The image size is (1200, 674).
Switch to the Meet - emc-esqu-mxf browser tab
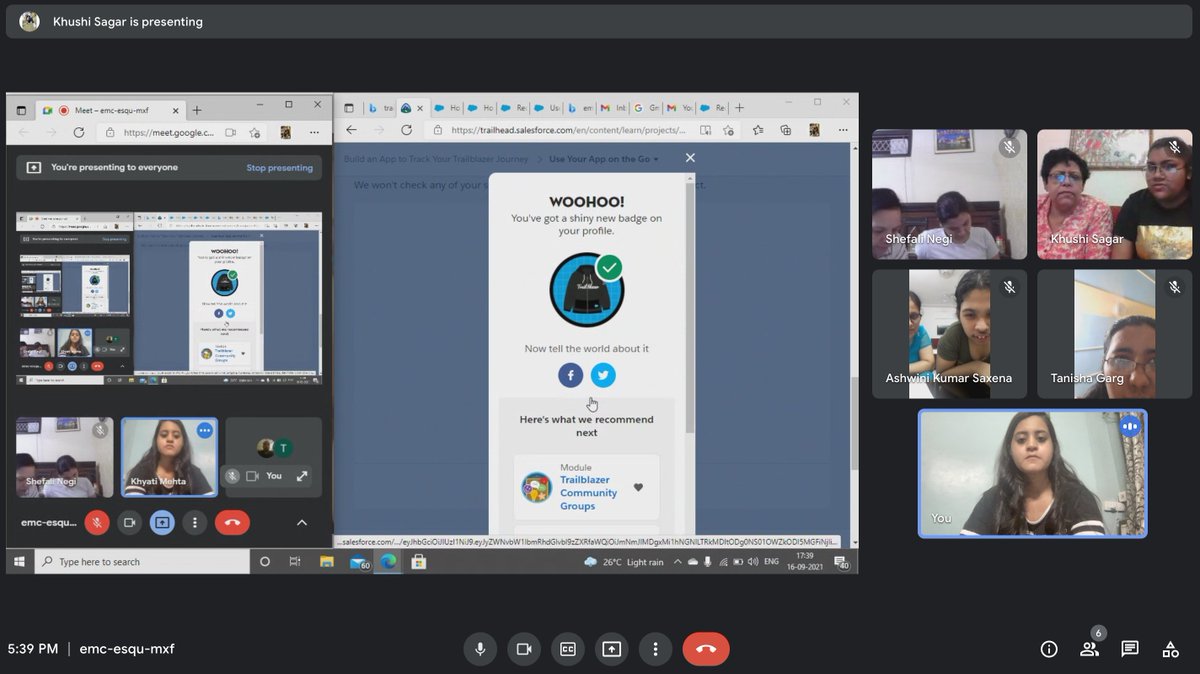pyautogui.click(x=110, y=110)
